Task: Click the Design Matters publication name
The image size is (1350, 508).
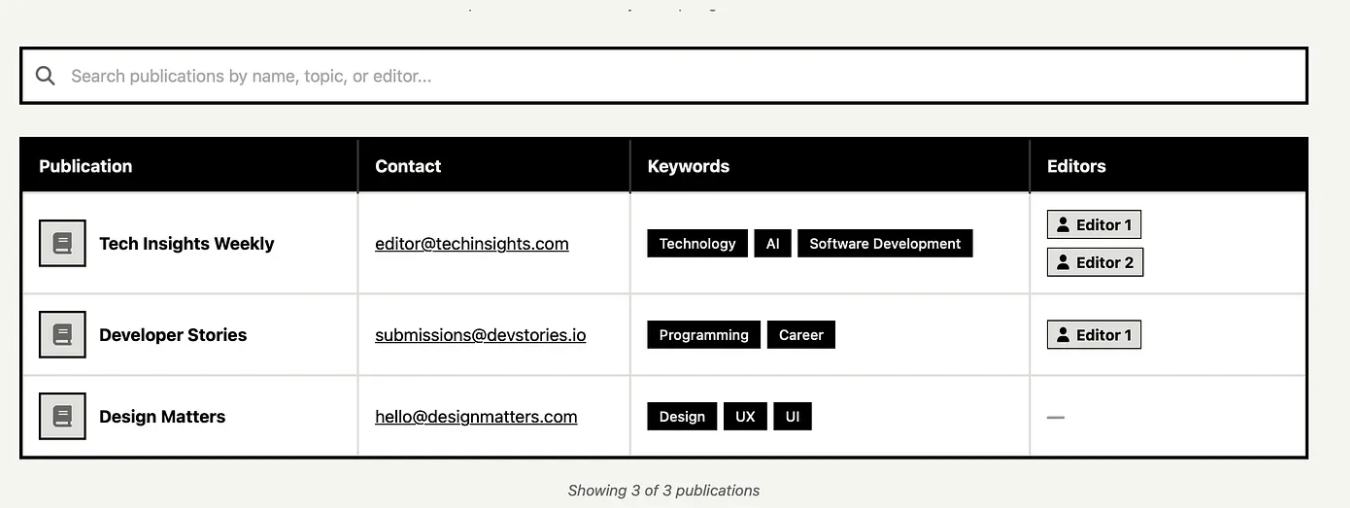Action: pyautogui.click(x=162, y=417)
